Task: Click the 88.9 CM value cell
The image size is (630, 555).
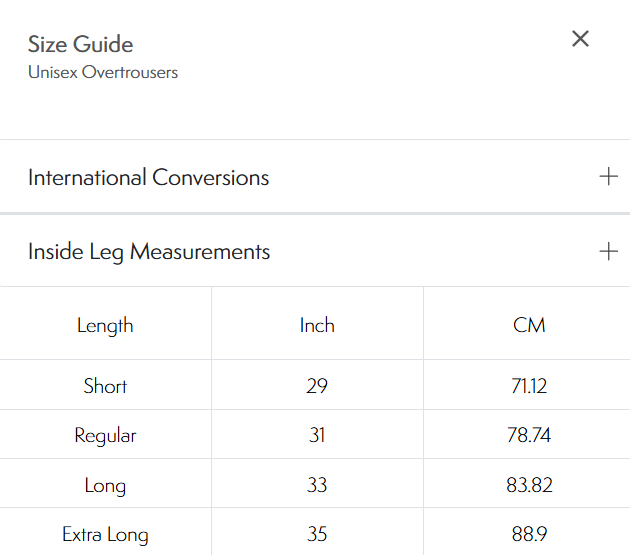Action: click(528, 534)
